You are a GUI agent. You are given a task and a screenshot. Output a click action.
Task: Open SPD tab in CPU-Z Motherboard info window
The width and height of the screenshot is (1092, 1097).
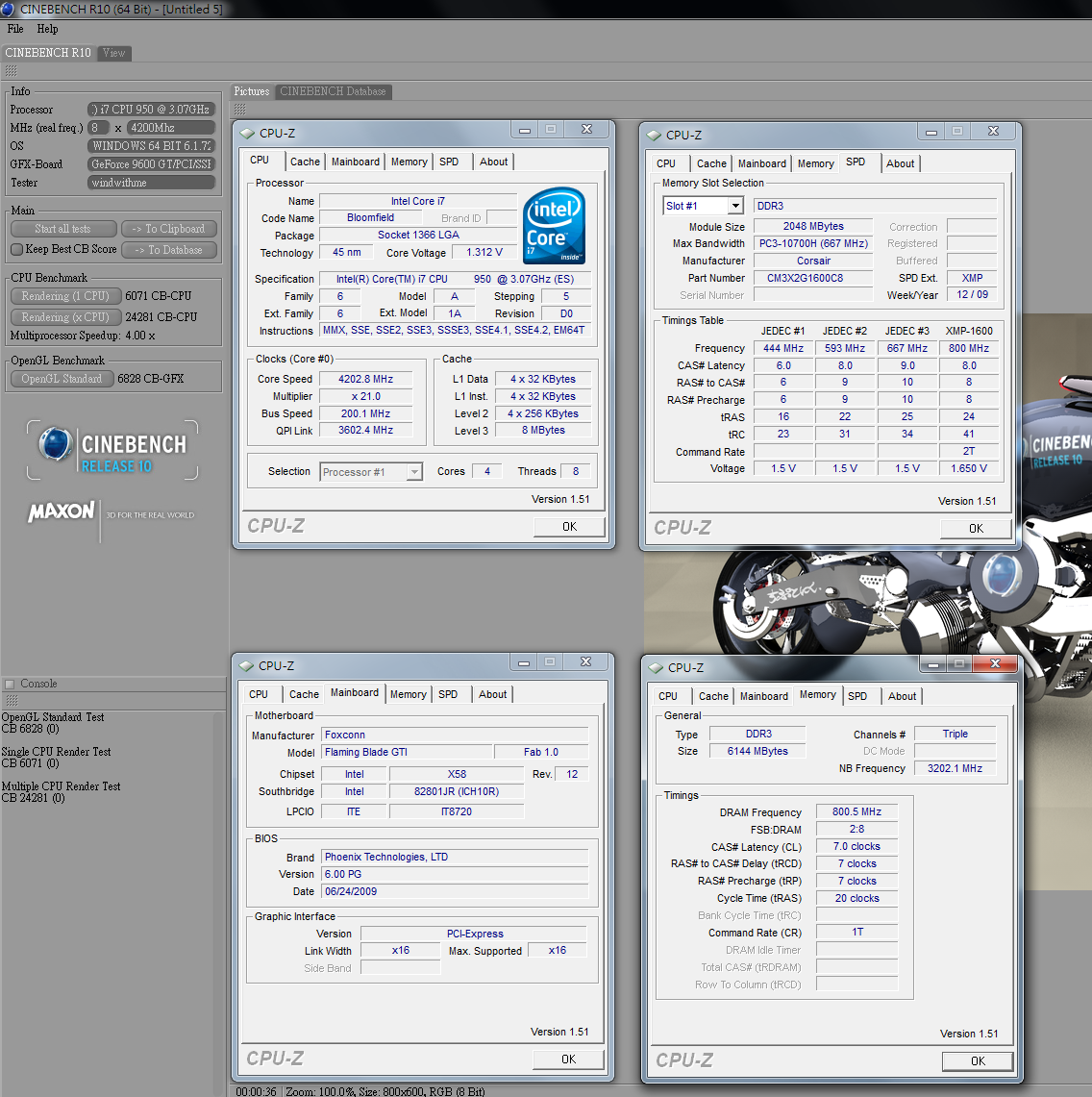448,695
